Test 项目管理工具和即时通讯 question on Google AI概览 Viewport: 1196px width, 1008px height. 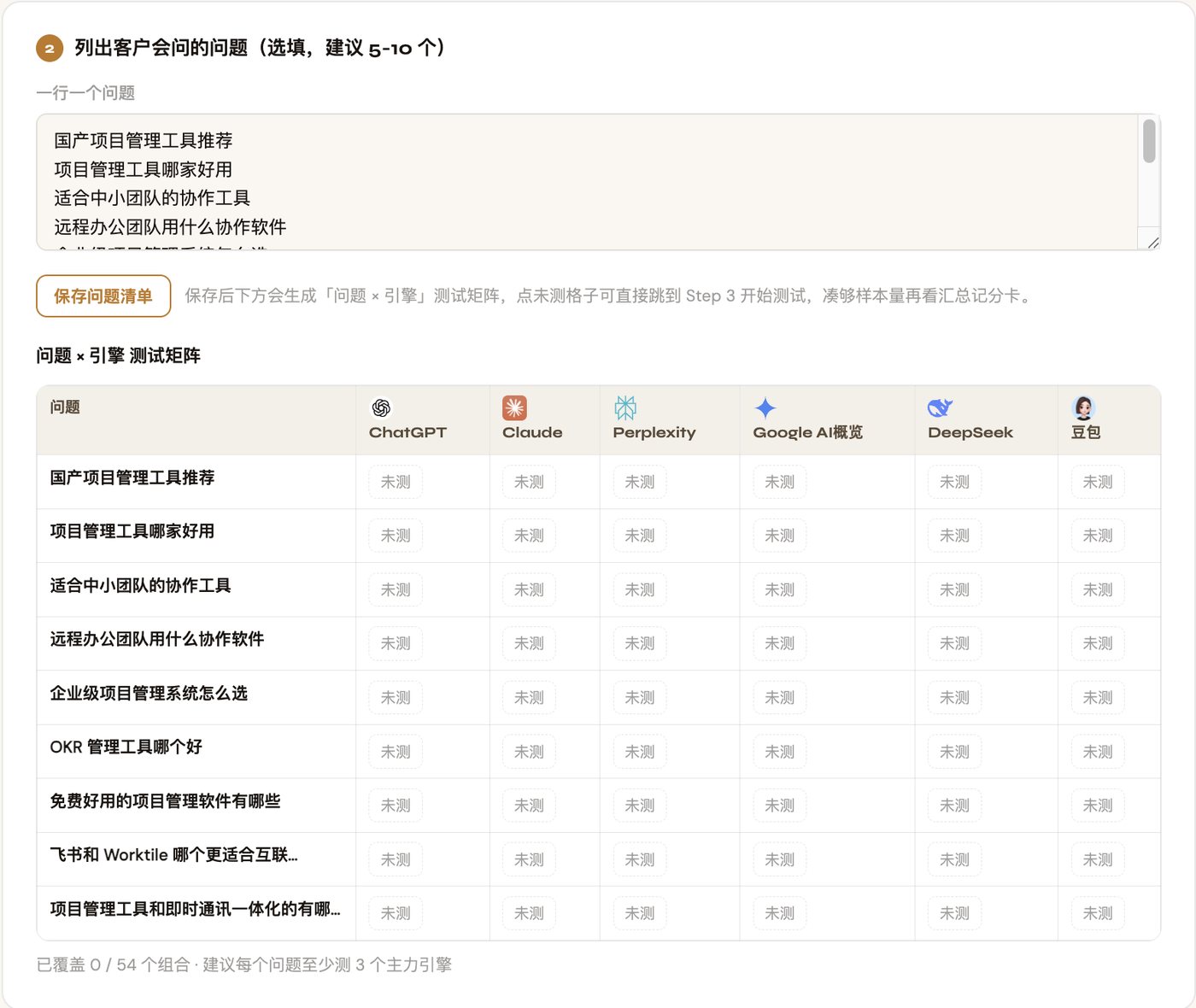tap(780, 913)
